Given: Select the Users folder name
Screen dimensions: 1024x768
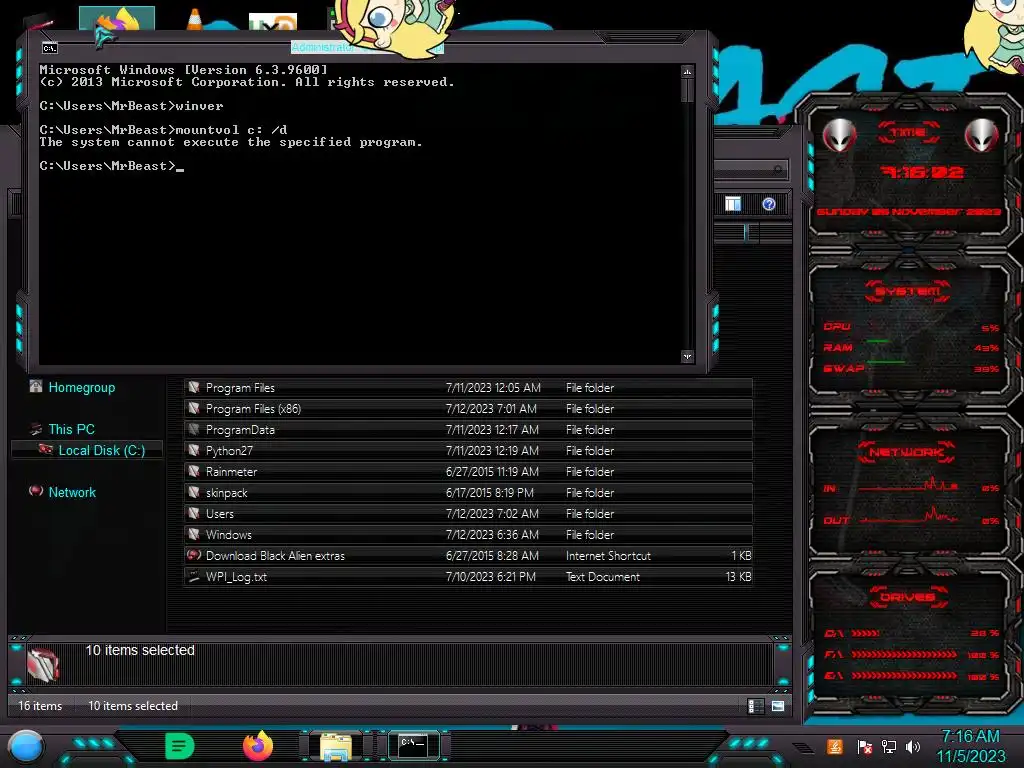Looking at the screenshot, I should click(x=219, y=513).
